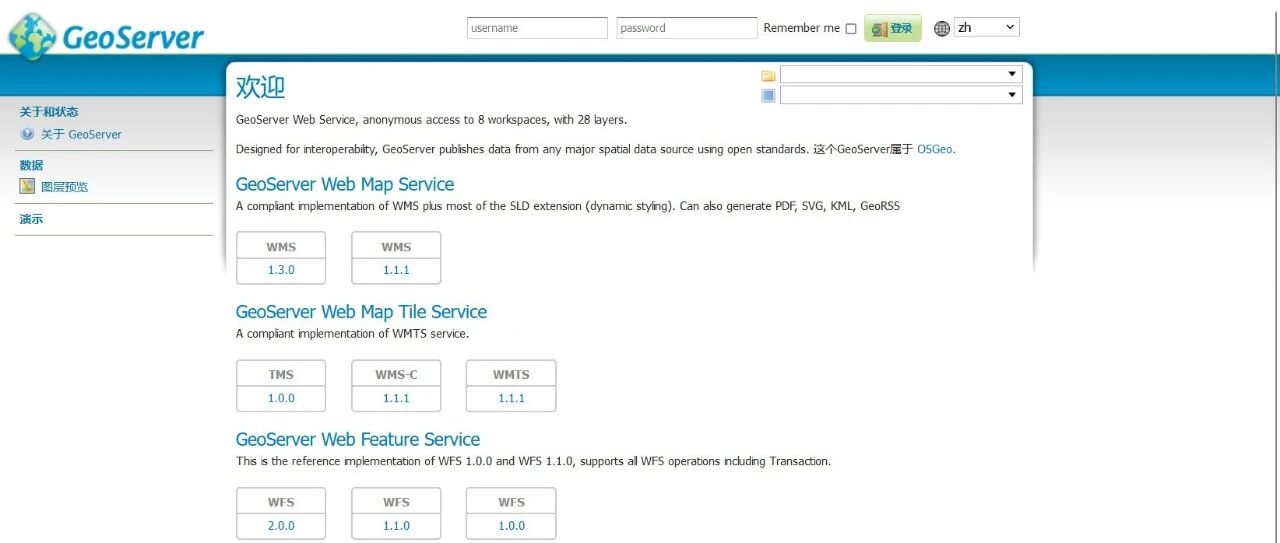Screen dimensions: 1280x543
Task: Open the OSGeo link
Action: [x=935, y=149]
